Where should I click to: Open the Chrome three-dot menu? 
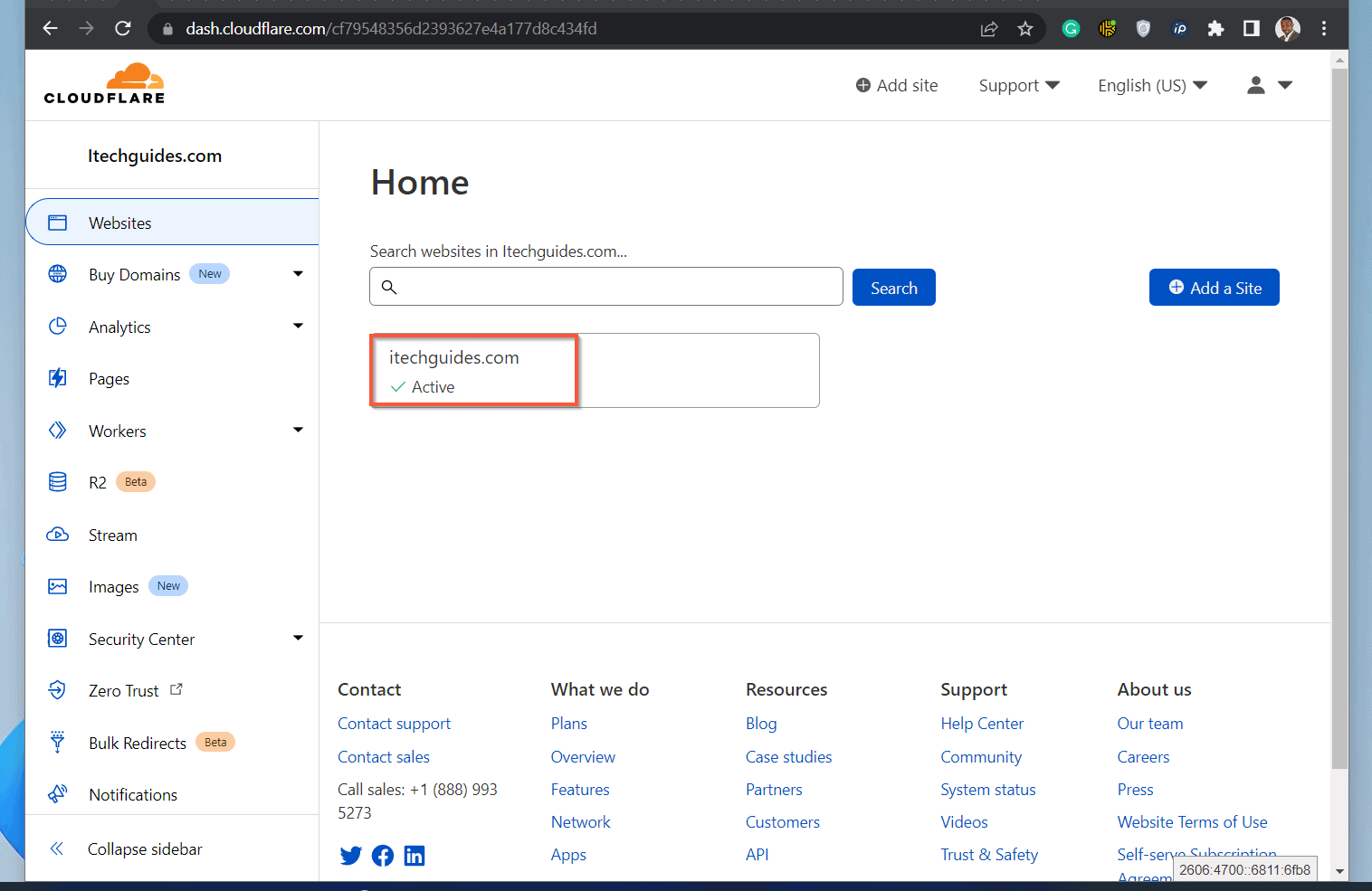click(1324, 29)
